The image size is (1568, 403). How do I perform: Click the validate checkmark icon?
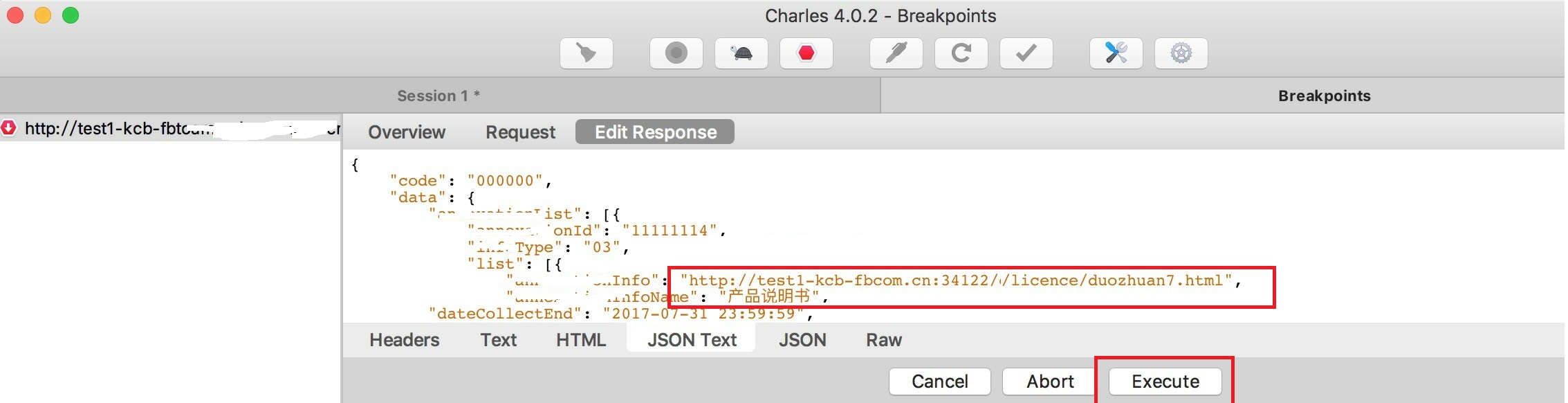[x=1026, y=53]
